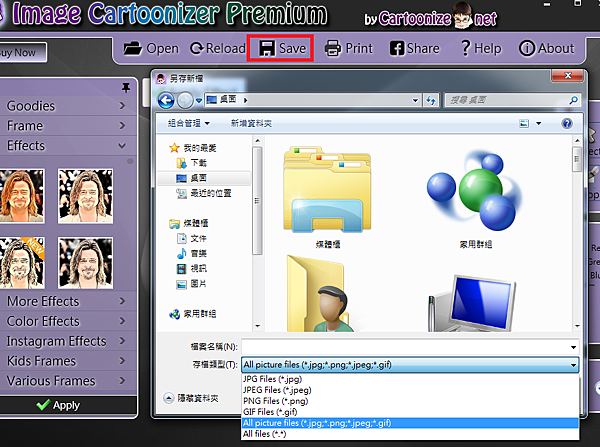Expand the Various Frames category
600x447 pixels.
pyautogui.click(x=68, y=381)
